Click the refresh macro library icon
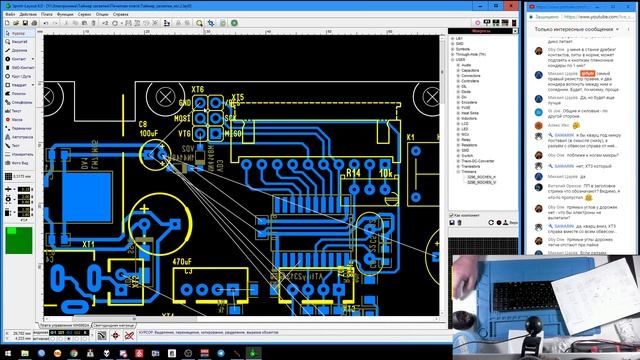This screenshot has width=640, height=360. click(491, 222)
